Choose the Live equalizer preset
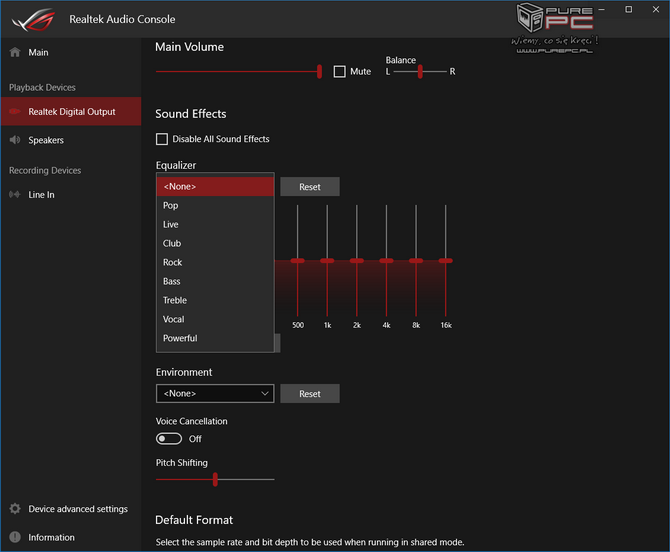 (215, 224)
